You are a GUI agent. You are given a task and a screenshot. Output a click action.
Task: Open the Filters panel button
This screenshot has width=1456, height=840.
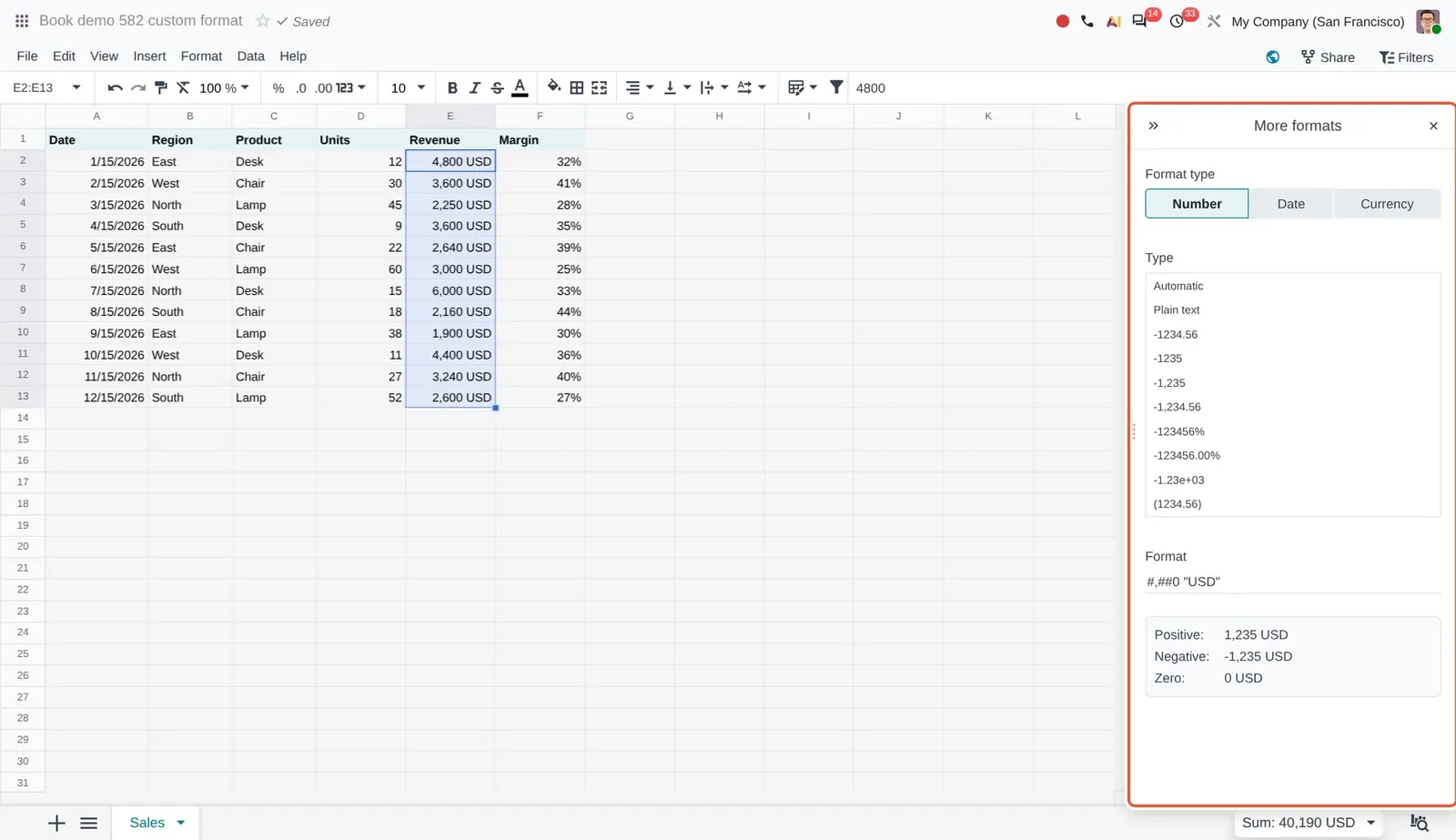[1406, 57]
